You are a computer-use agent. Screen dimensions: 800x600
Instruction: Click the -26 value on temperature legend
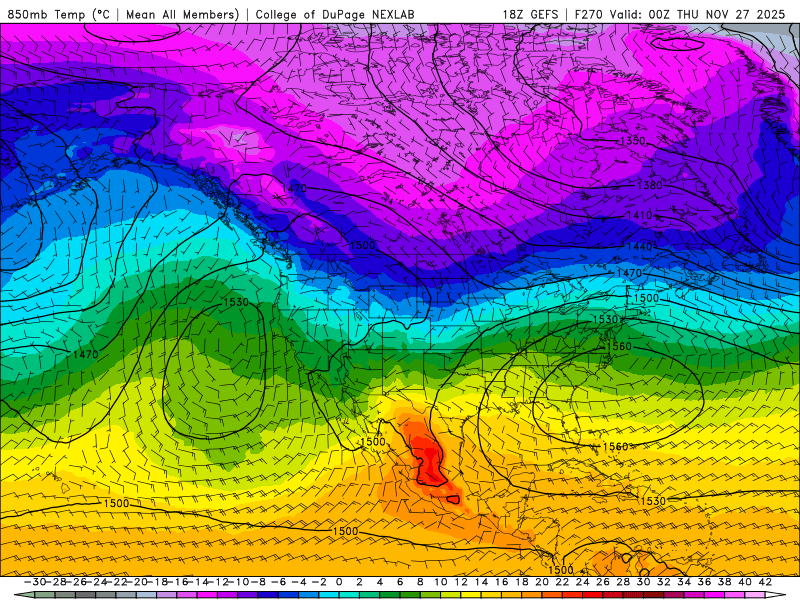(77, 582)
